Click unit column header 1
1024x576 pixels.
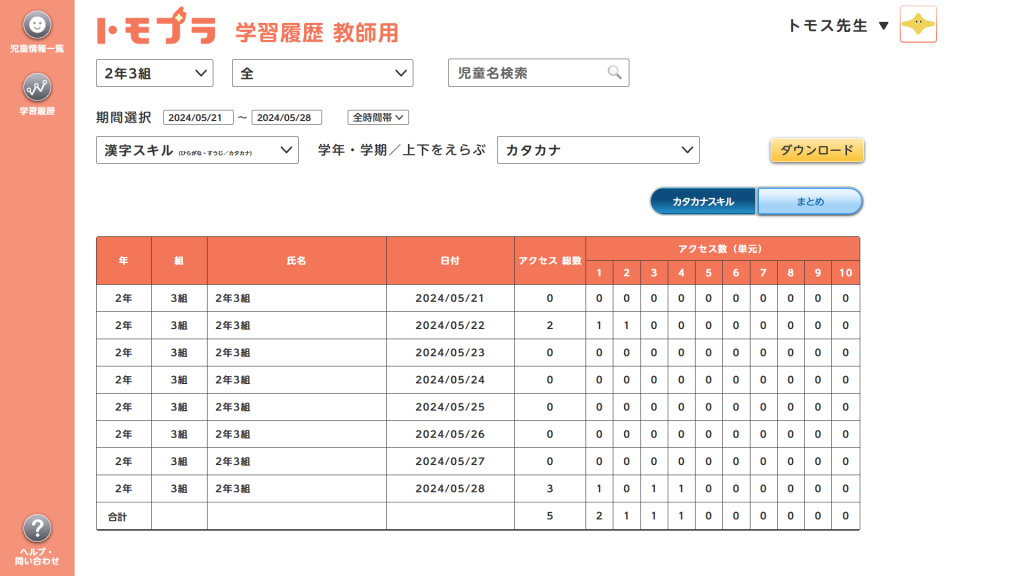599,273
